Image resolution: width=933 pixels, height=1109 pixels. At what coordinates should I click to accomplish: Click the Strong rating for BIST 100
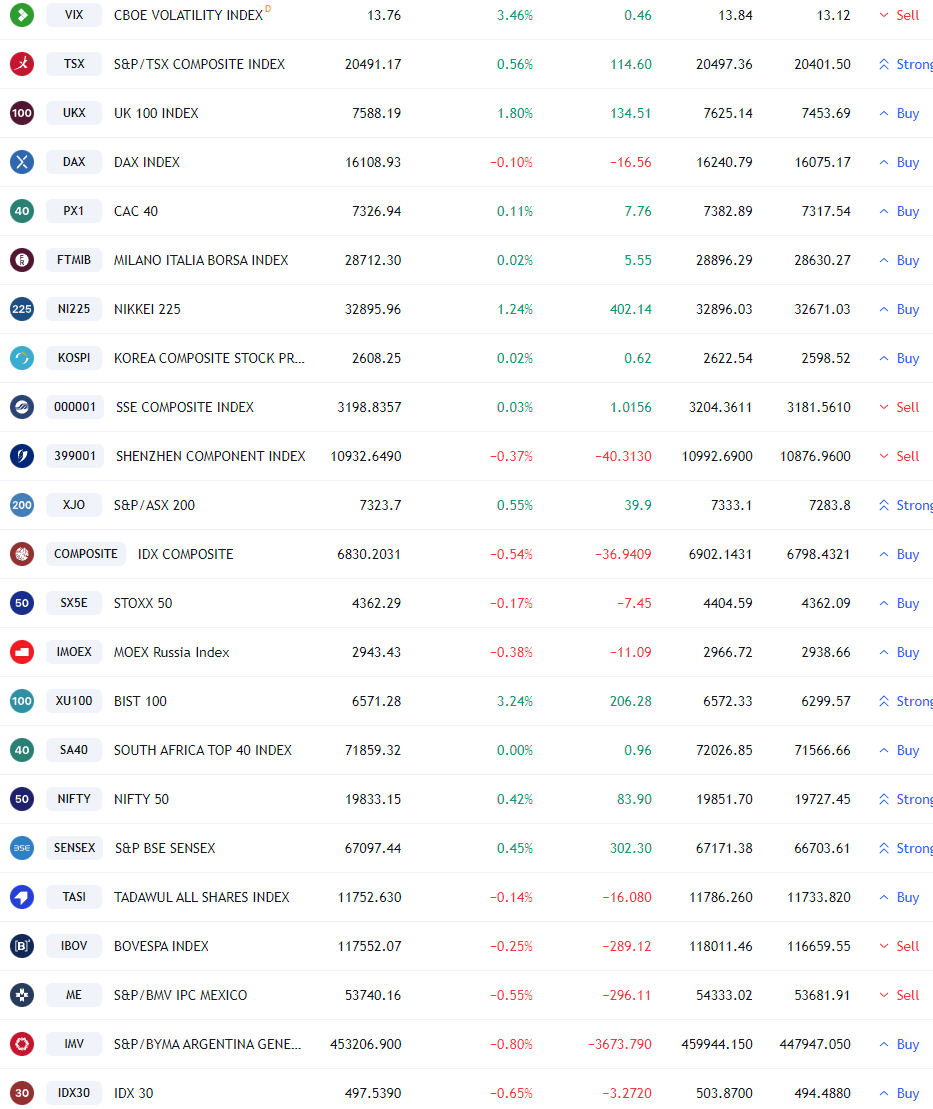(905, 702)
